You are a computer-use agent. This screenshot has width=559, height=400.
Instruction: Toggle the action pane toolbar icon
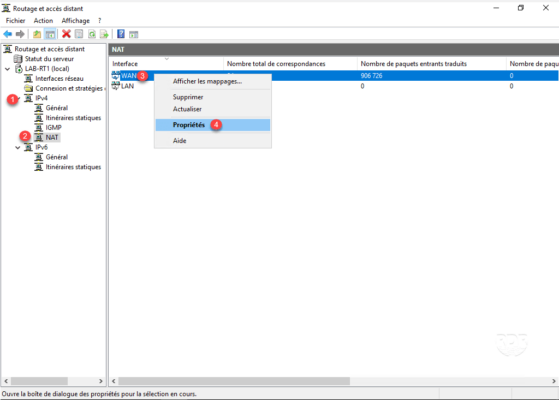click(x=134, y=35)
